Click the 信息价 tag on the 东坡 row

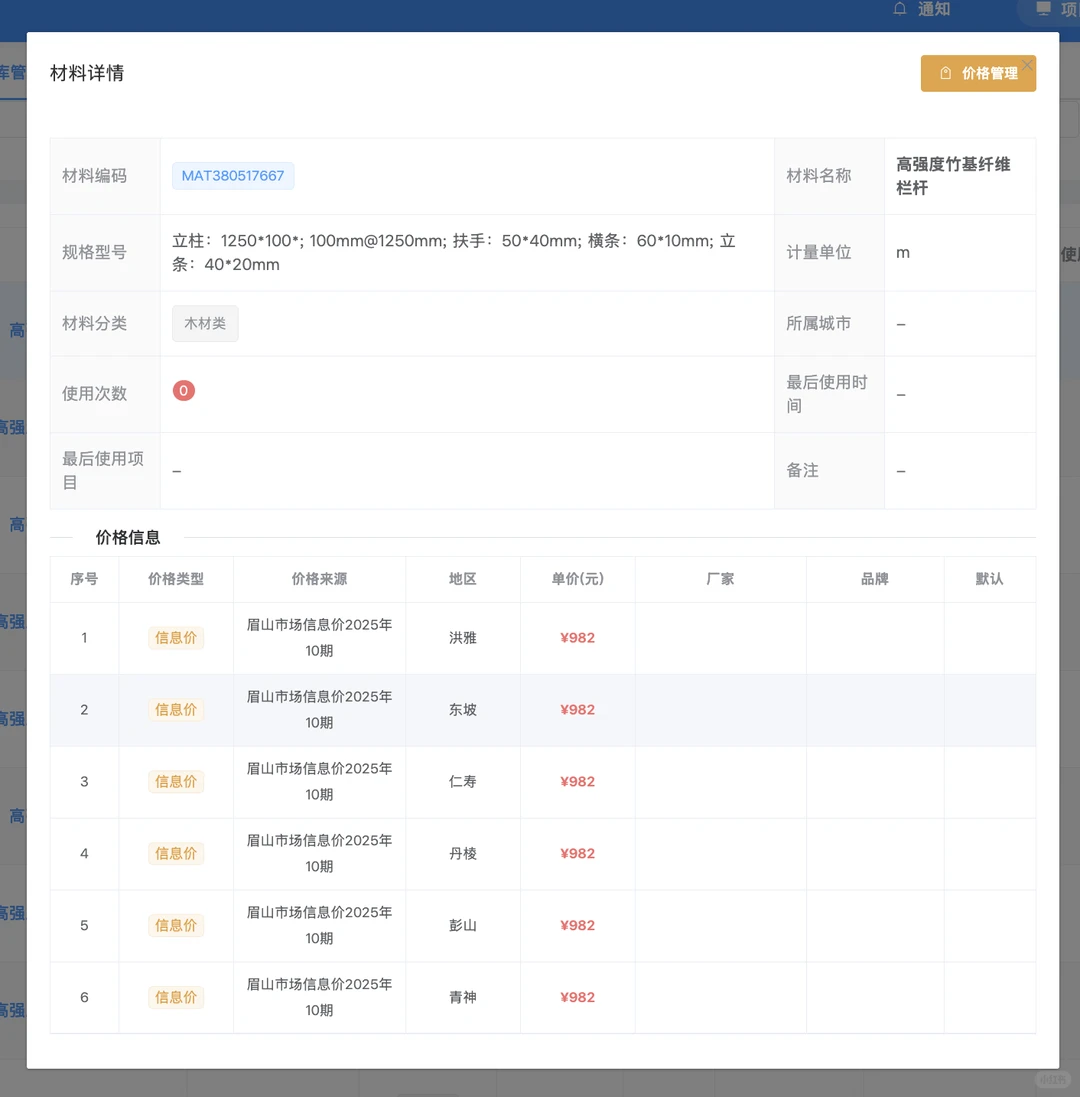pos(176,709)
